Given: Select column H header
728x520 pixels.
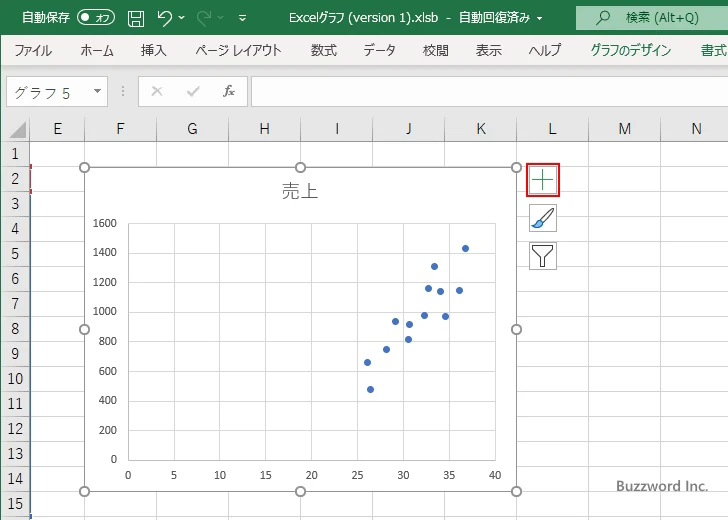Looking at the screenshot, I should point(264,129).
